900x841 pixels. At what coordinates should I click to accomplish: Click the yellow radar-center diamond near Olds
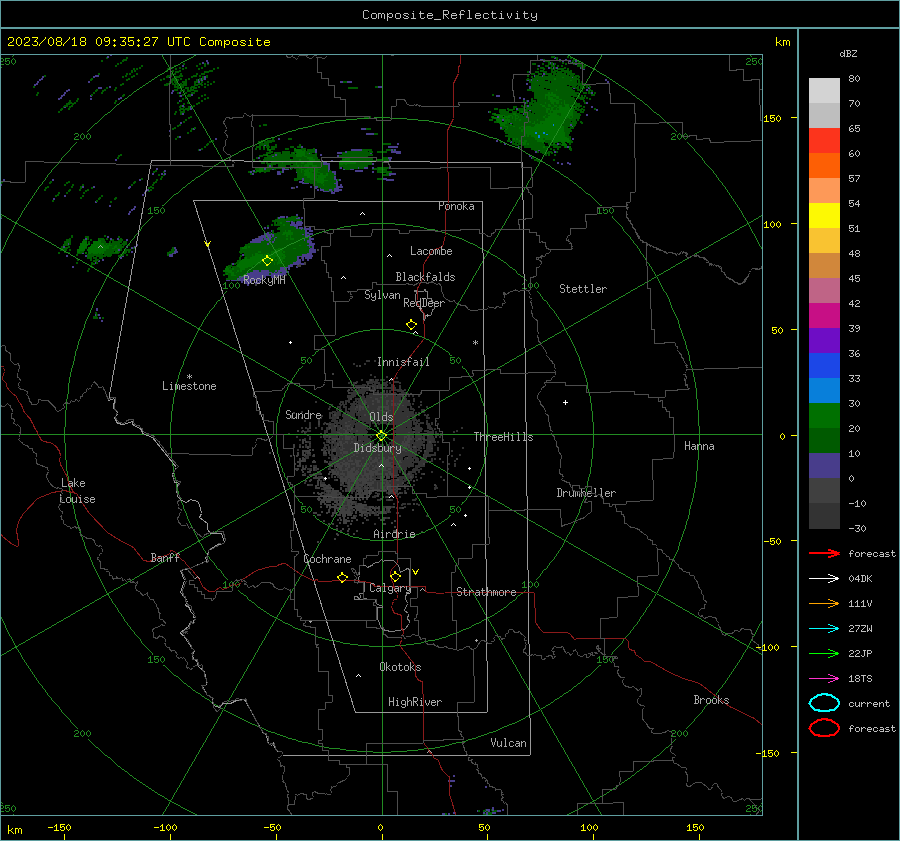tap(382, 436)
